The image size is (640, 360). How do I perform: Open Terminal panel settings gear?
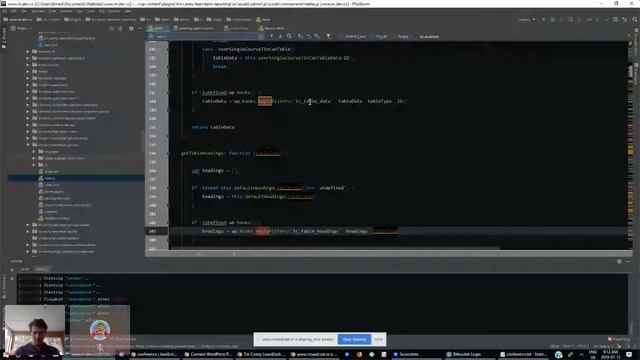pyautogui.click(x=619, y=261)
